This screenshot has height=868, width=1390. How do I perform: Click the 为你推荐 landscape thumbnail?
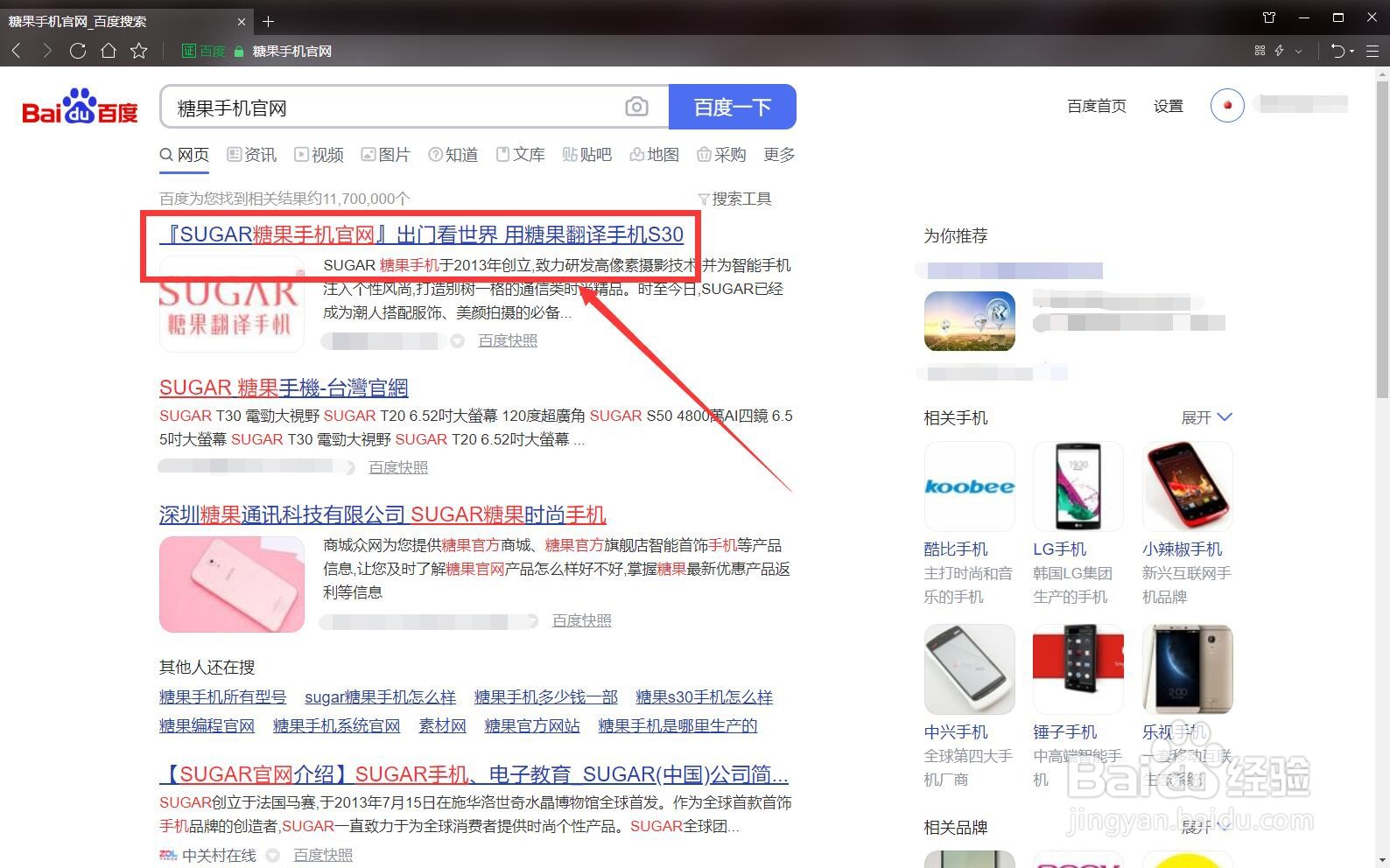[x=970, y=321]
